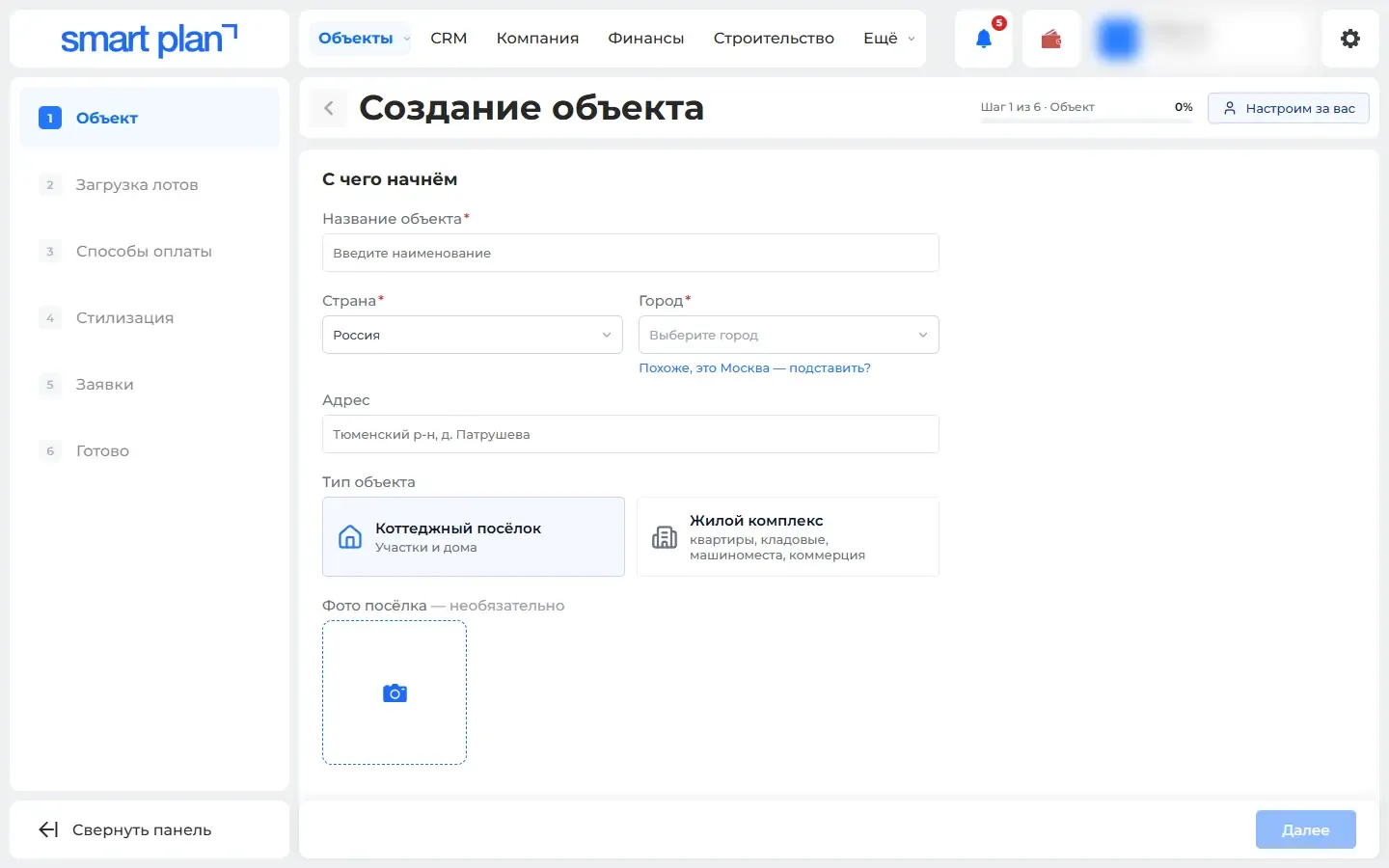The width and height of the screenshot is (1389, 868).
Task: Click the step progress bar
Action: [1087, 121]
